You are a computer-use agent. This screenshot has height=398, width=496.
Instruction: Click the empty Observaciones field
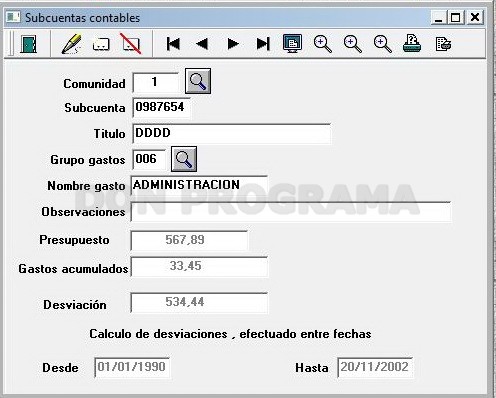pyautogui.click(x=291, y=211)
